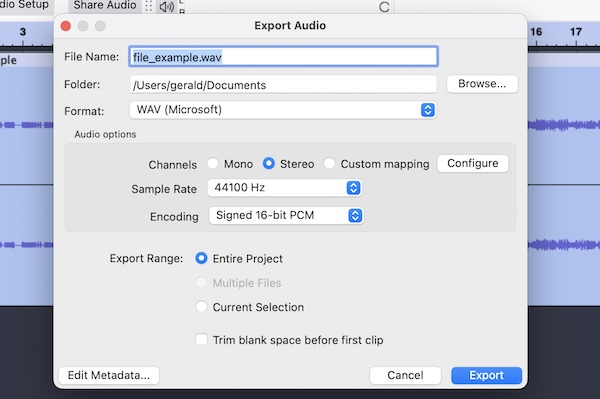Click Share Audio in main toolbar
This screenshot has height=399, width=600.
(x=104, y=5)
